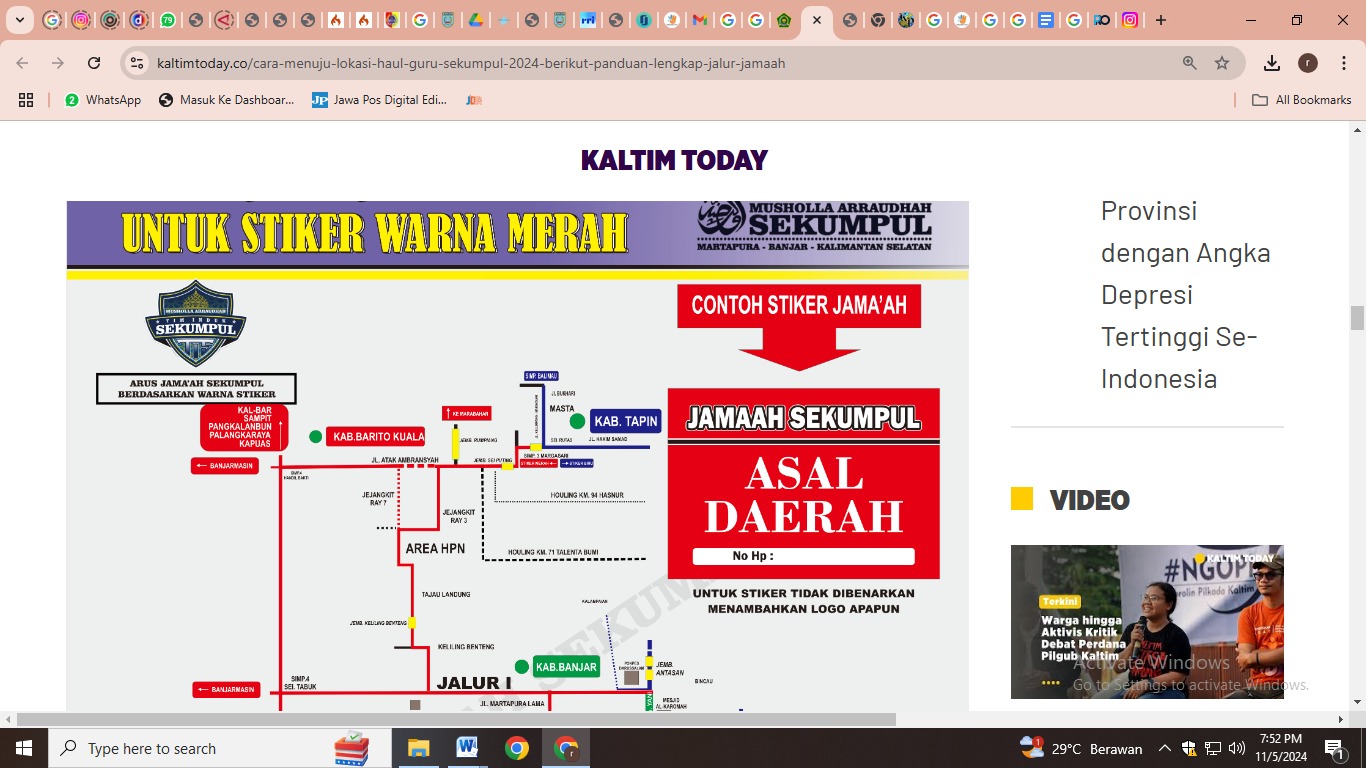Open the weather widget showing 29°C Berawan

coord(1081,748)
